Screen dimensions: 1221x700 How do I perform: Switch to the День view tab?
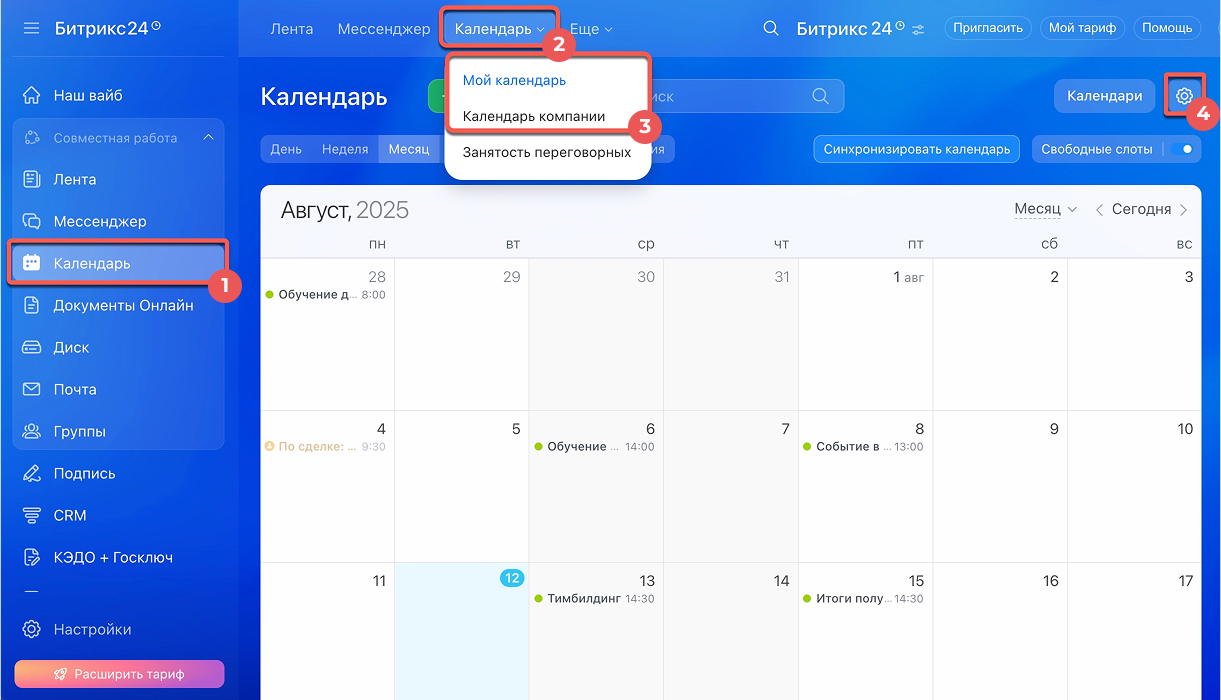point(286,149)
